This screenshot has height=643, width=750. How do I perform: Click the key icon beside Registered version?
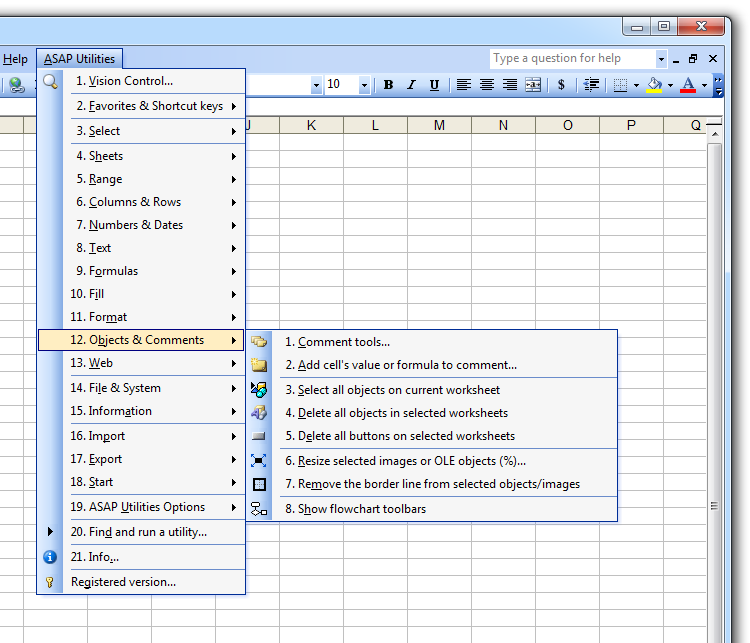tap(49, 582)
